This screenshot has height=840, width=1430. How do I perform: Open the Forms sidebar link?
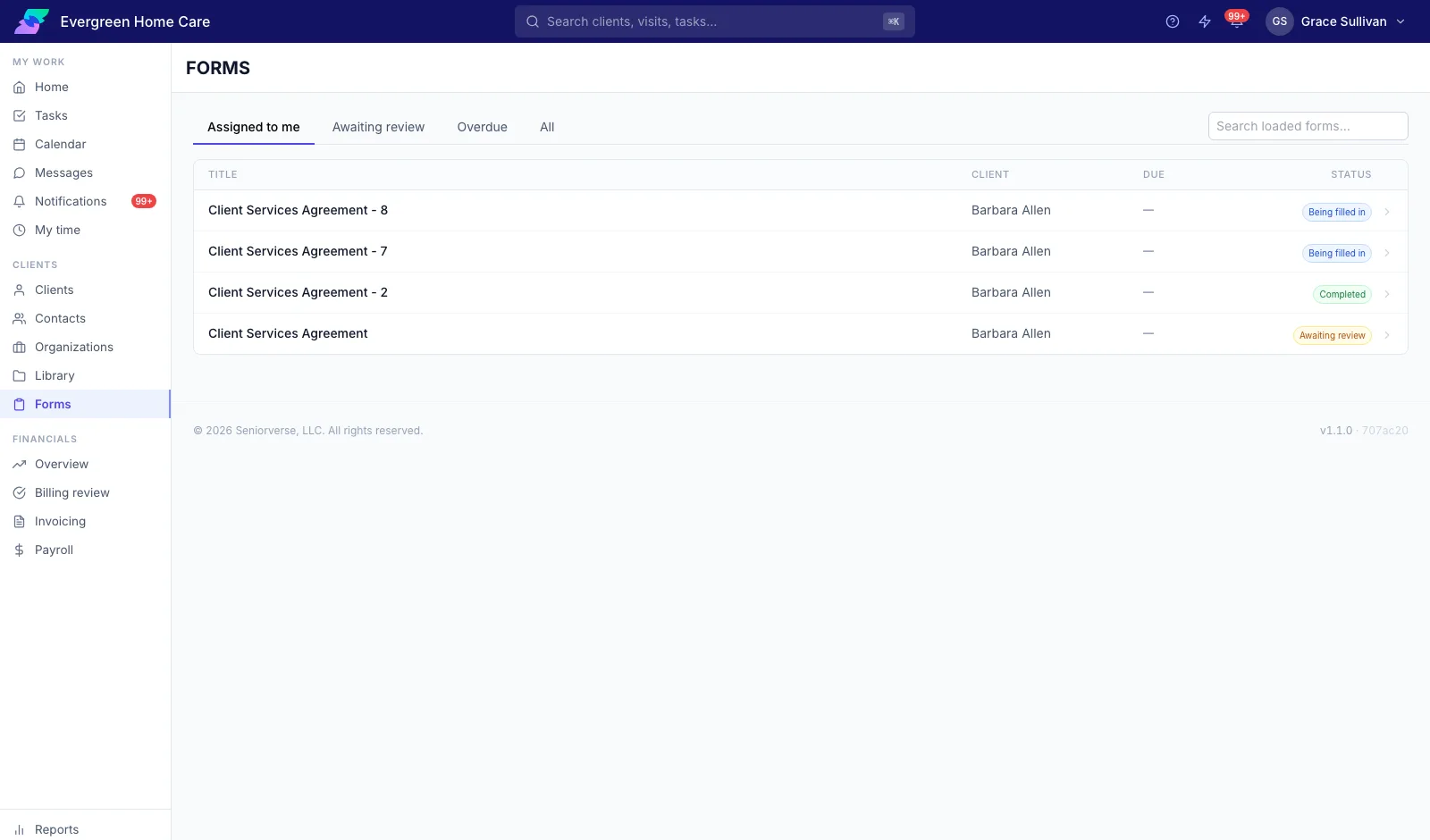point(85,404)
